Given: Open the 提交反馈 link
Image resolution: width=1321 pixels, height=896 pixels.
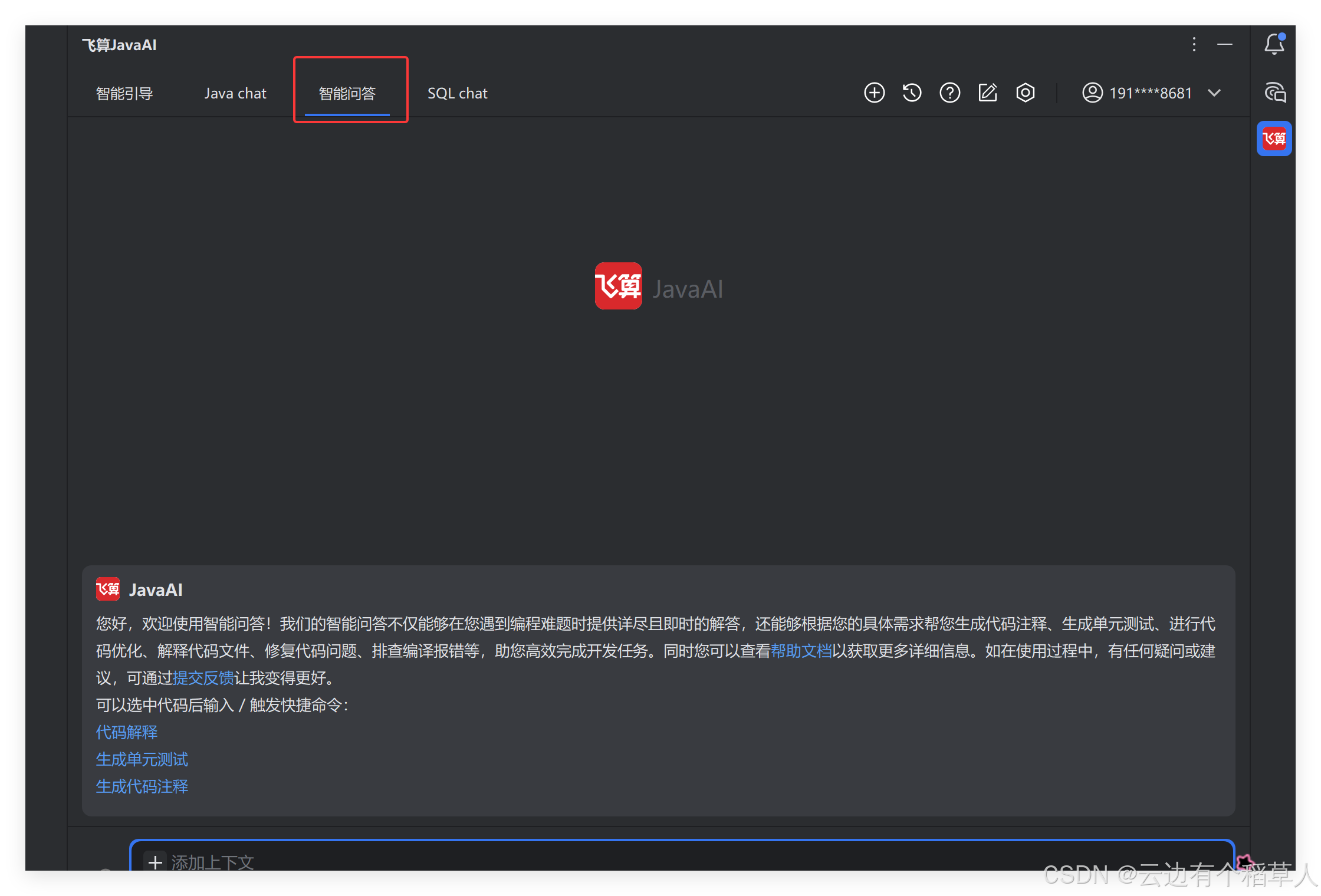Looking at the screenshot, I should (x=203, y=678).
